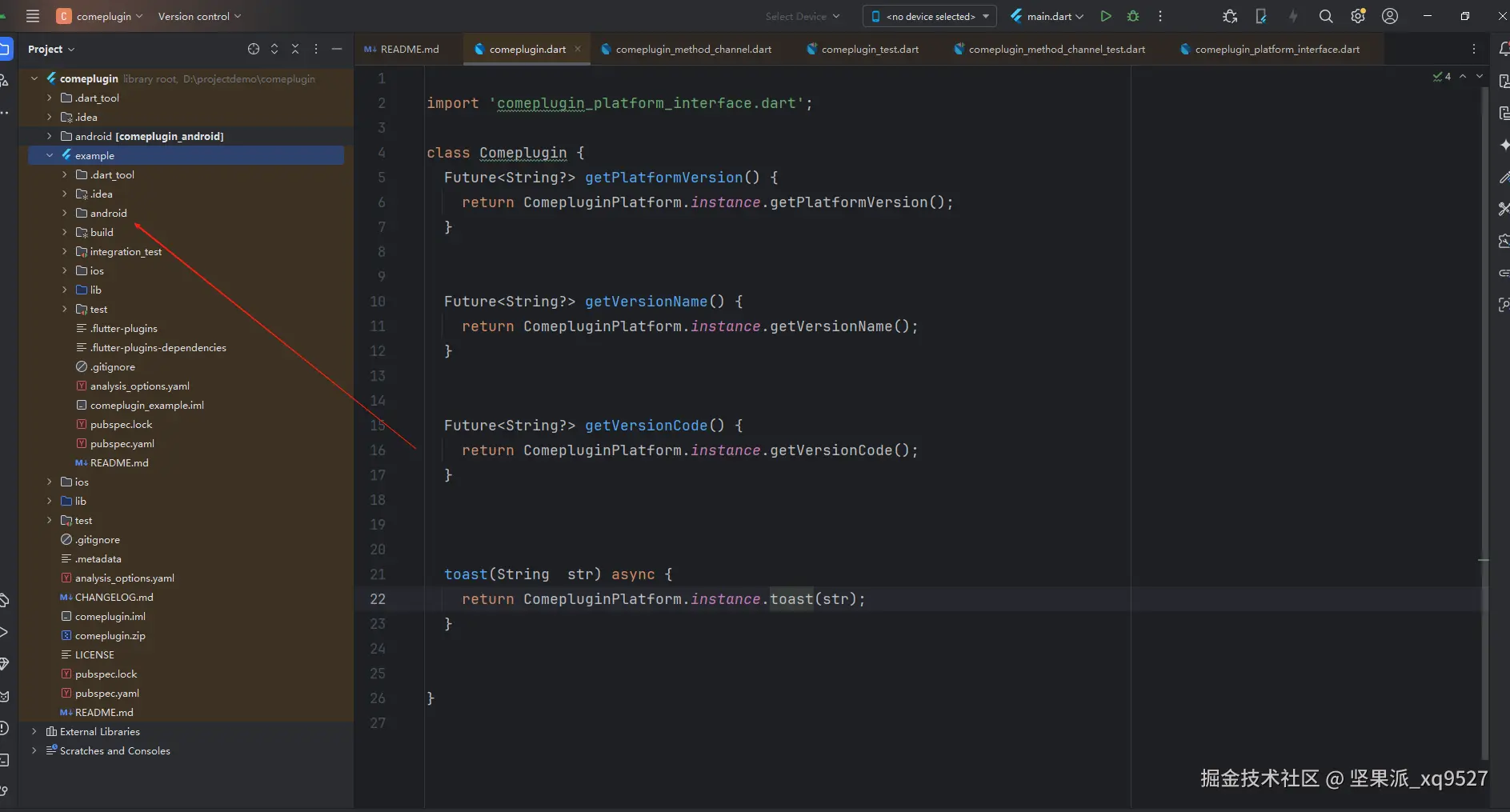Collapse the comeplugin root folder
The height and width of the screenshot is (812, 1510).
[x=34, y=78]
